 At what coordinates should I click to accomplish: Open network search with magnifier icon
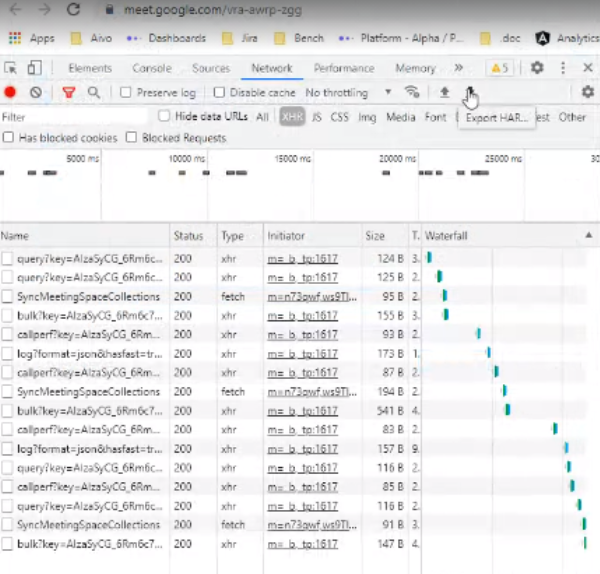pyautogui.click(x=94, y=92)
